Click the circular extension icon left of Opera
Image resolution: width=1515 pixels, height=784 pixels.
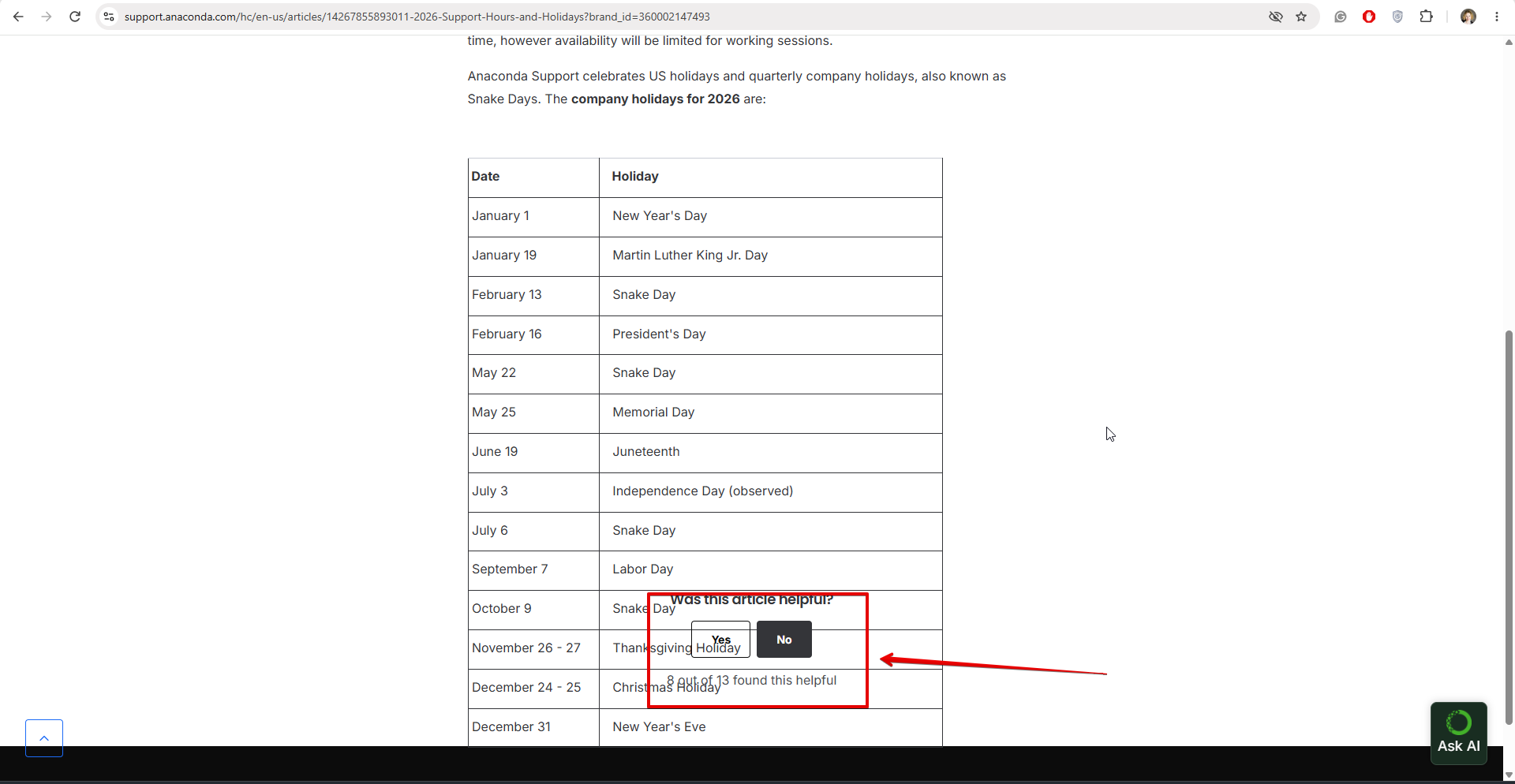1341,17
